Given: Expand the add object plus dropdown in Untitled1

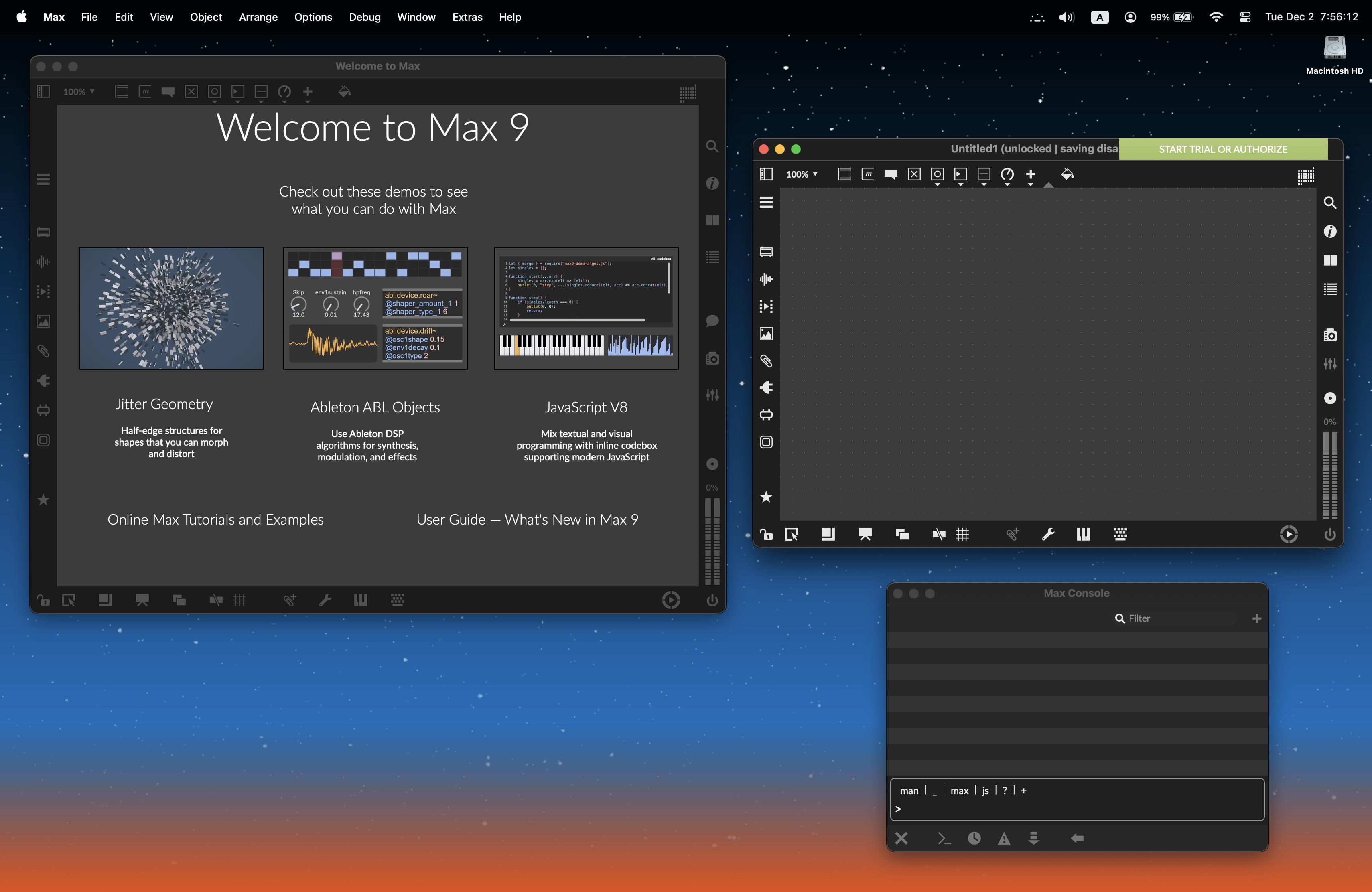Looking at the screenshot, I should coord(1031,184).
